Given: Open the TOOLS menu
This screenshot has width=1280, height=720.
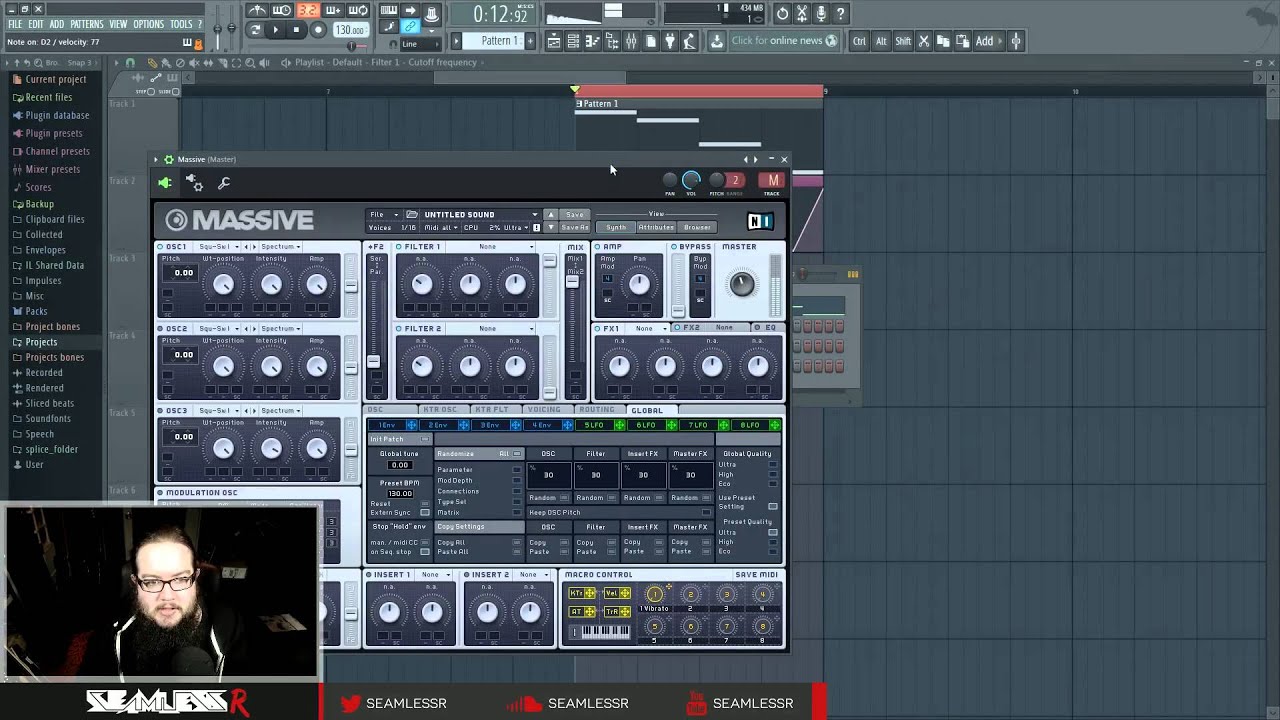Looking at the screenshot, I should click(181, 24).
